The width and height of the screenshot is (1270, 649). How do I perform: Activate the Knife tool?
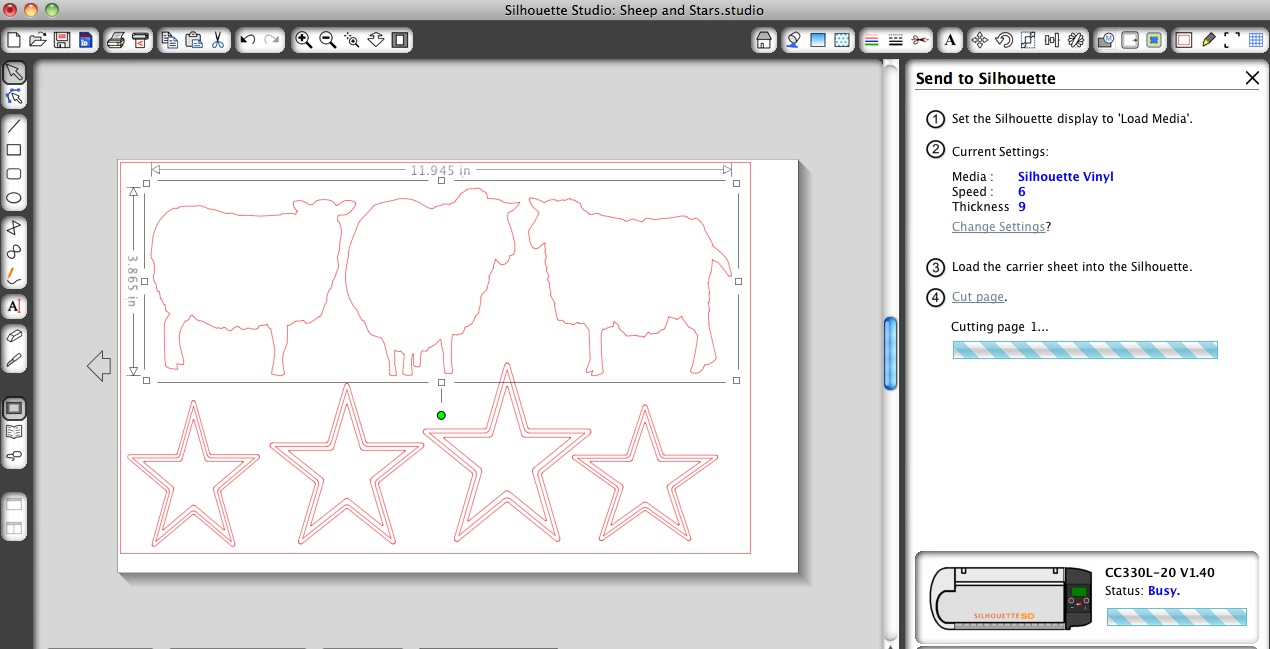point(14,359)
